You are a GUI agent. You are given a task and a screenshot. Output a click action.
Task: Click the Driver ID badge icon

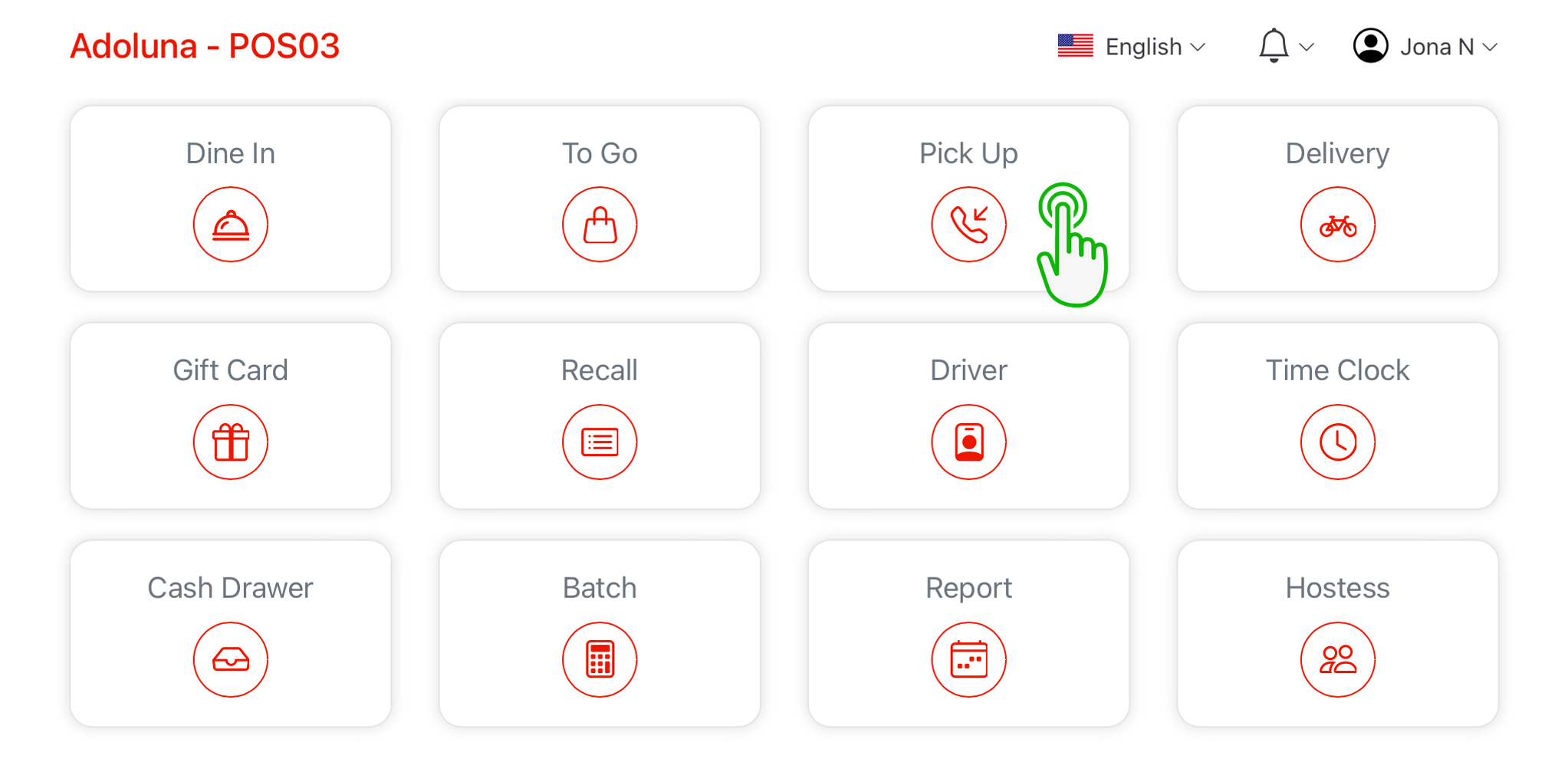pyautogui.click(x=968, y=442)
